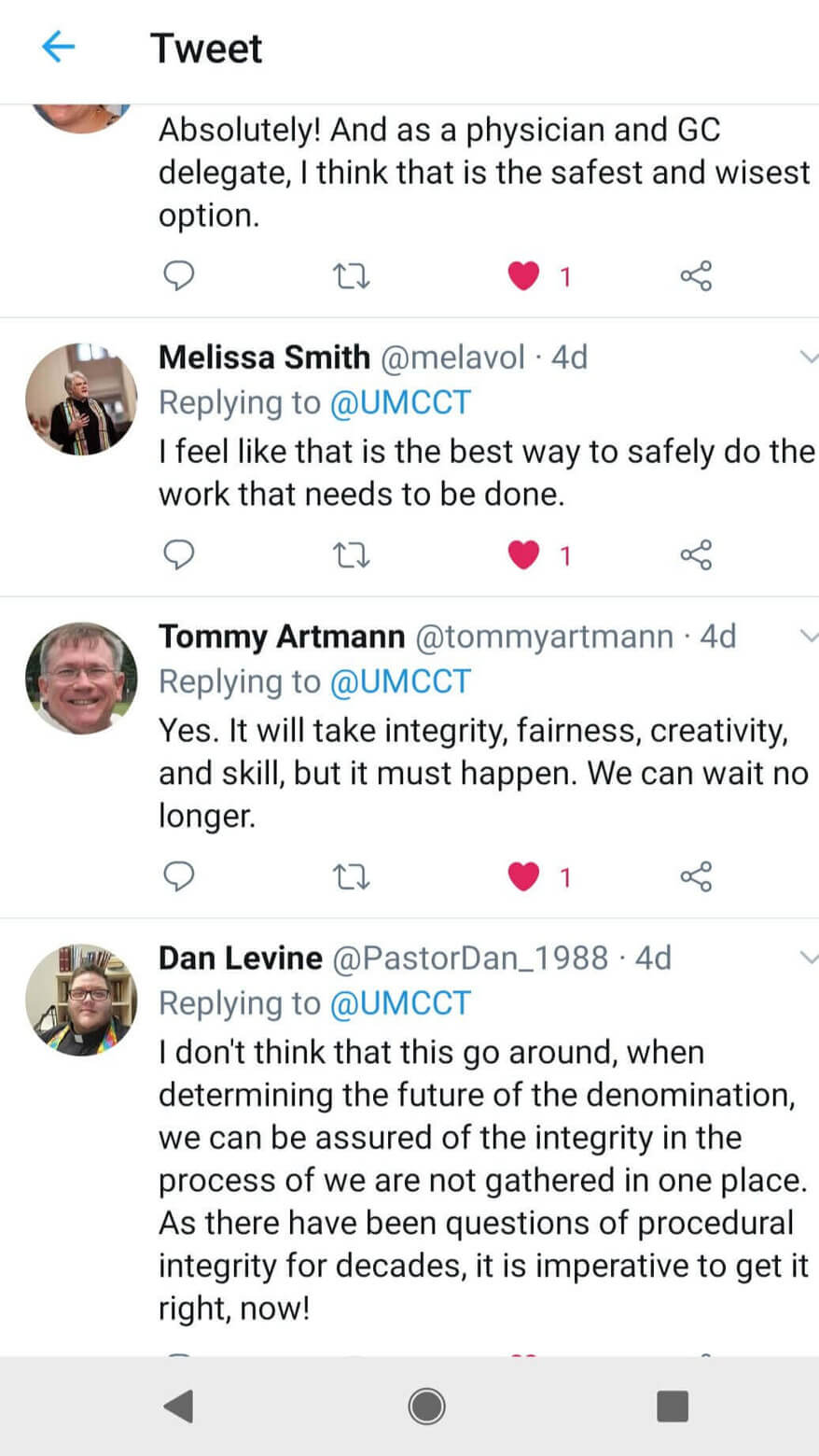Unlike the physician GC delegate tweet

524,274
